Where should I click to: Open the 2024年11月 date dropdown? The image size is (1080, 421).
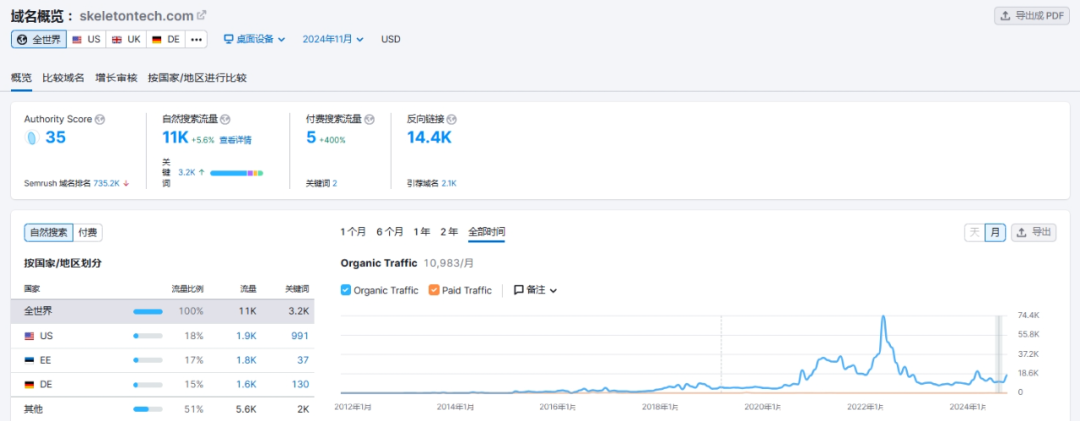[333, 39]
